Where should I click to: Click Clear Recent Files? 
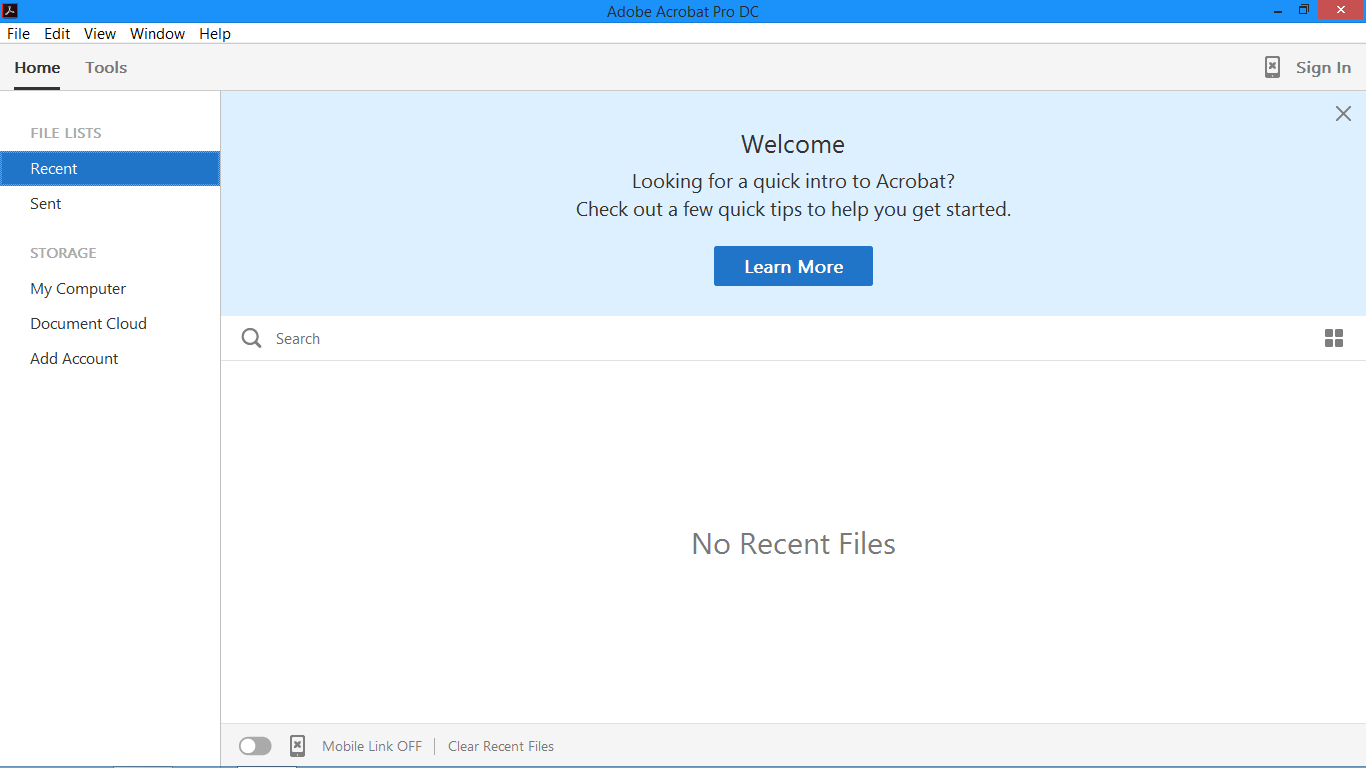500,746
